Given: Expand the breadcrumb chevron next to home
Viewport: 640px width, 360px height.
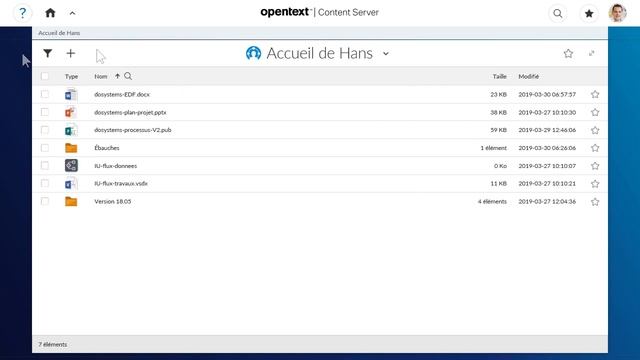Looking at the screenshot, I should (72, 13).
